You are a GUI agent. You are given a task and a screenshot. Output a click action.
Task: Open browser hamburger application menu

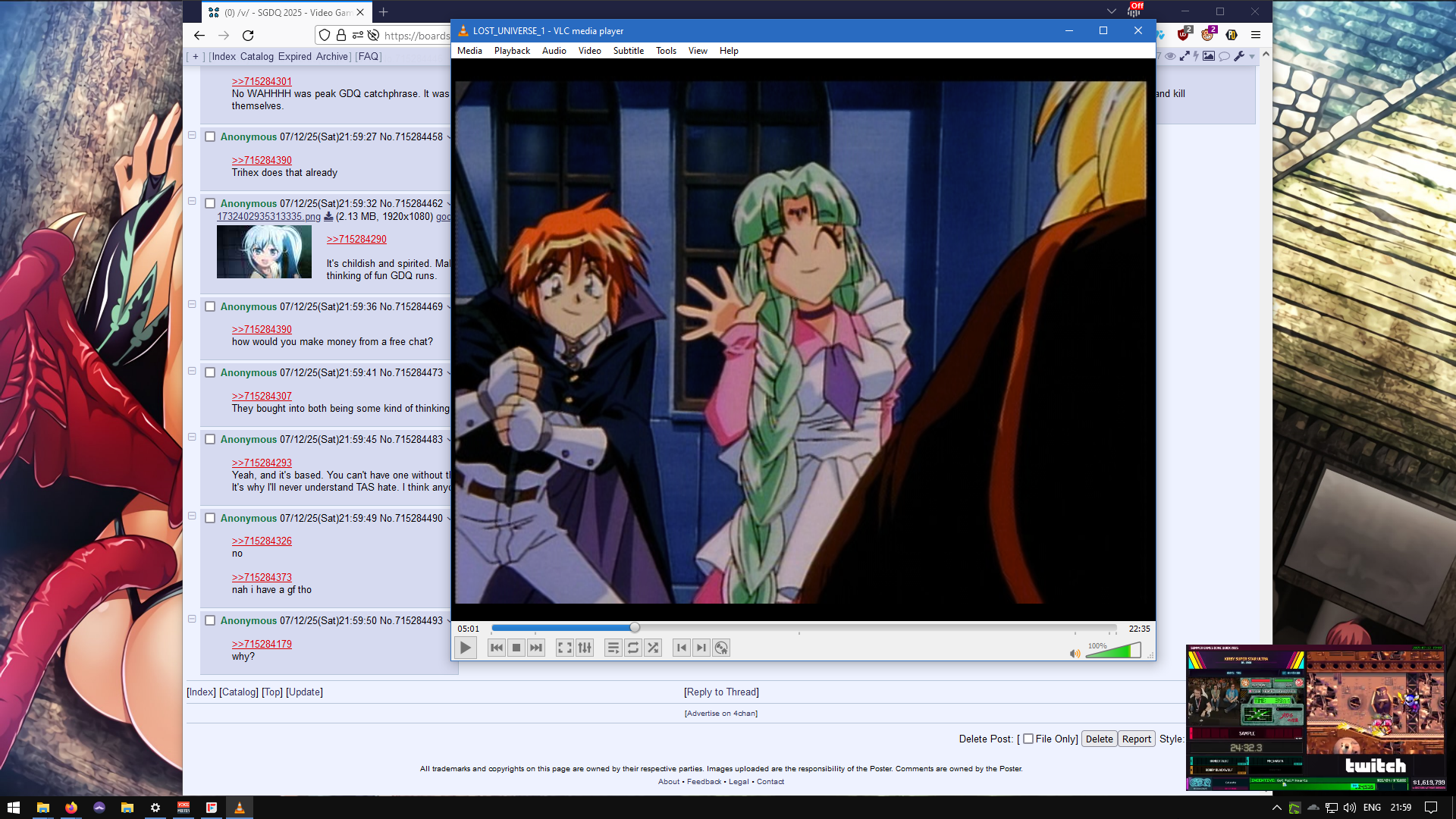coord(1256,35)
